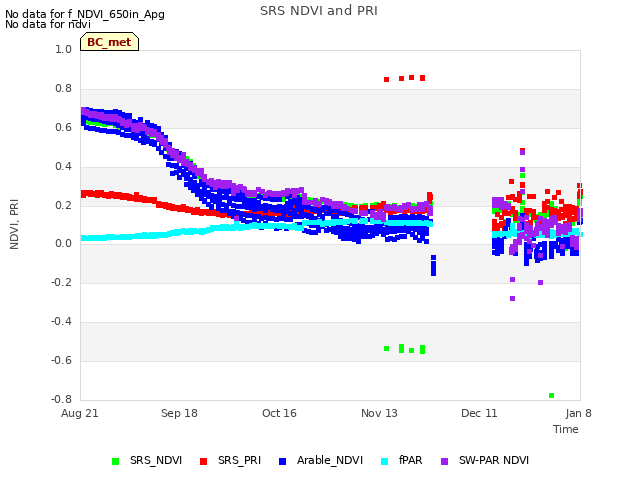Image resolution: width=640 pixels, height=480 pixels.
Task: Click the Nov 13 x-axis tick label
Action: pos(379,413)
